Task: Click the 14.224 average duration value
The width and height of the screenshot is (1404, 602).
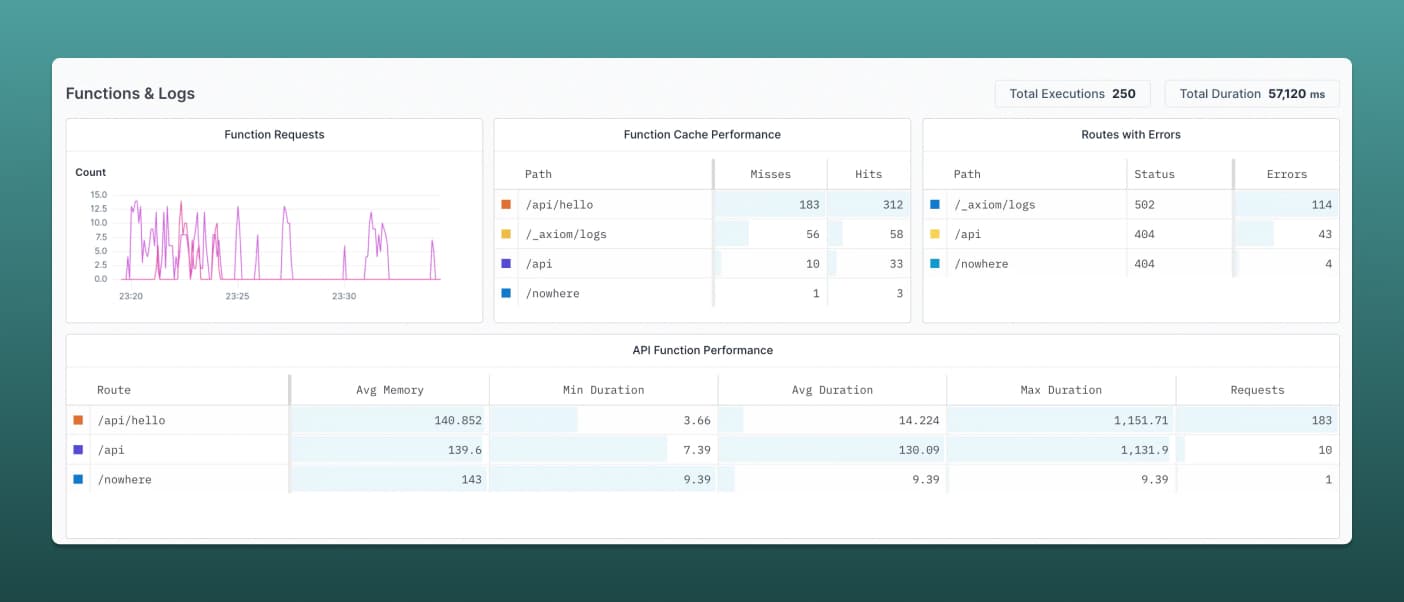Action: click(919, 420)
